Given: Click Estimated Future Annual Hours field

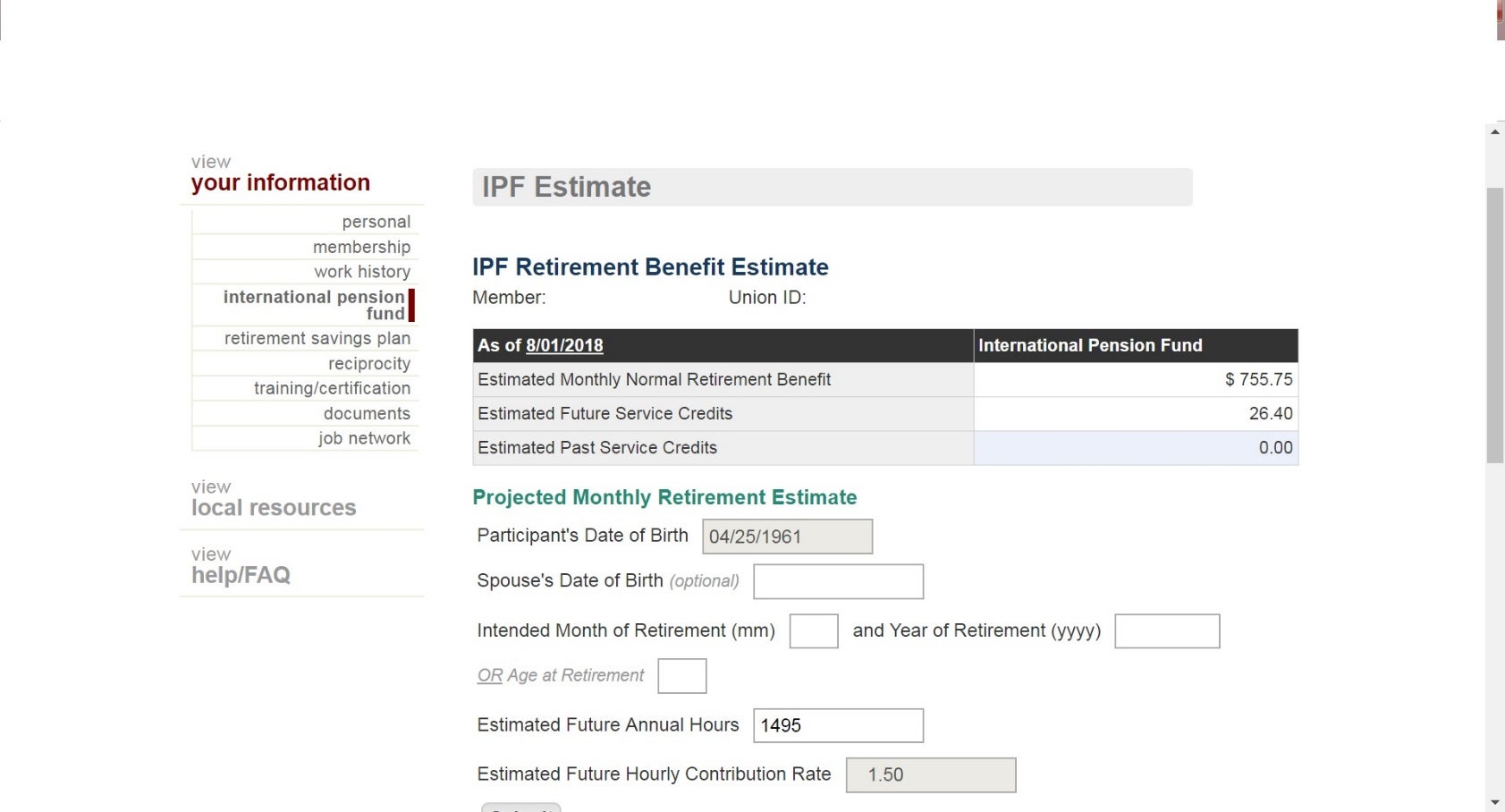Looking at the screenshot, I should pyautogui.click(x=838, y=725).
